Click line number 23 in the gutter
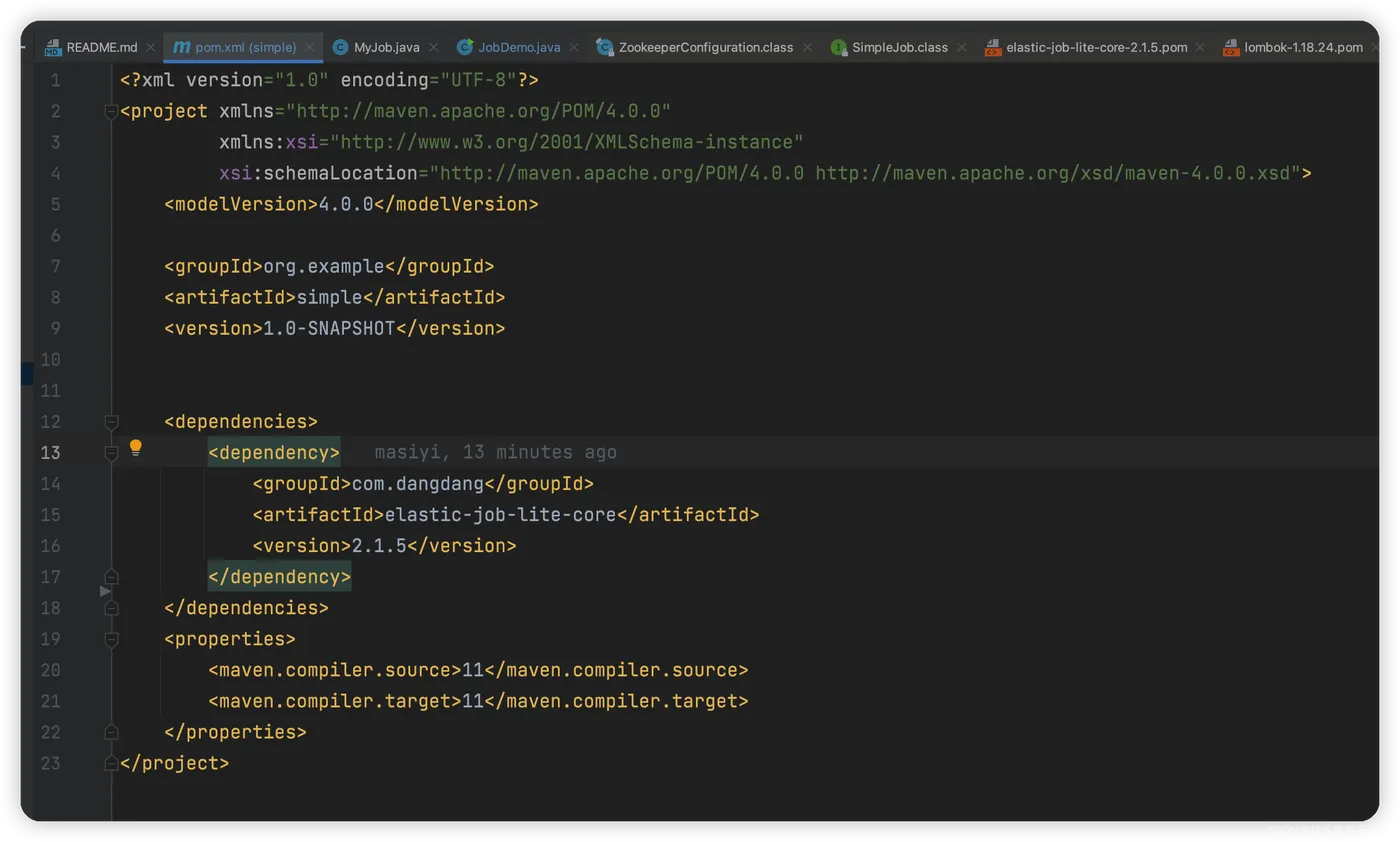The image size is (1400, 842). (x=50, y=763)
